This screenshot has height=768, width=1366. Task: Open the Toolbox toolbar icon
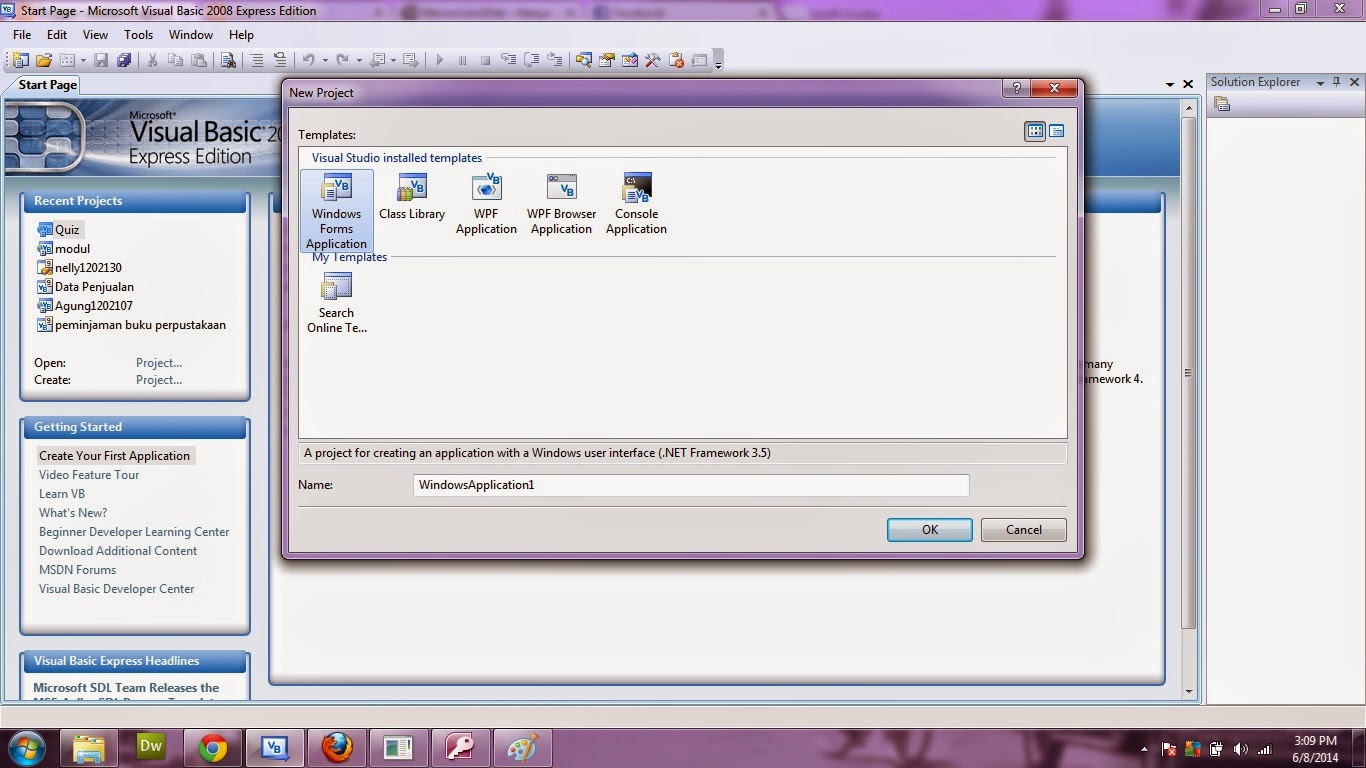[x=652, y=60]
